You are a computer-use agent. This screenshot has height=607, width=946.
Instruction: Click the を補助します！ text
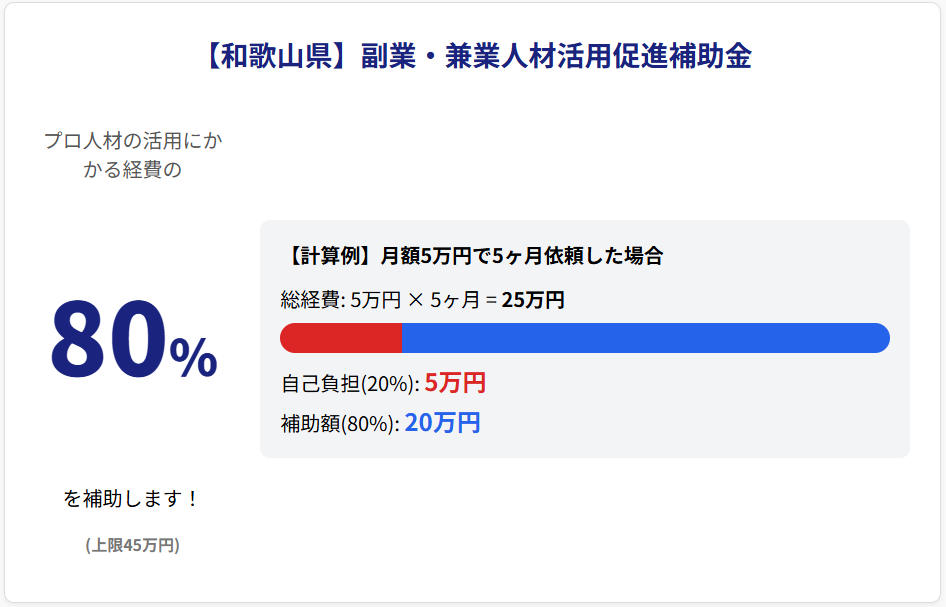pyautogui.click(x=133, y=498)
